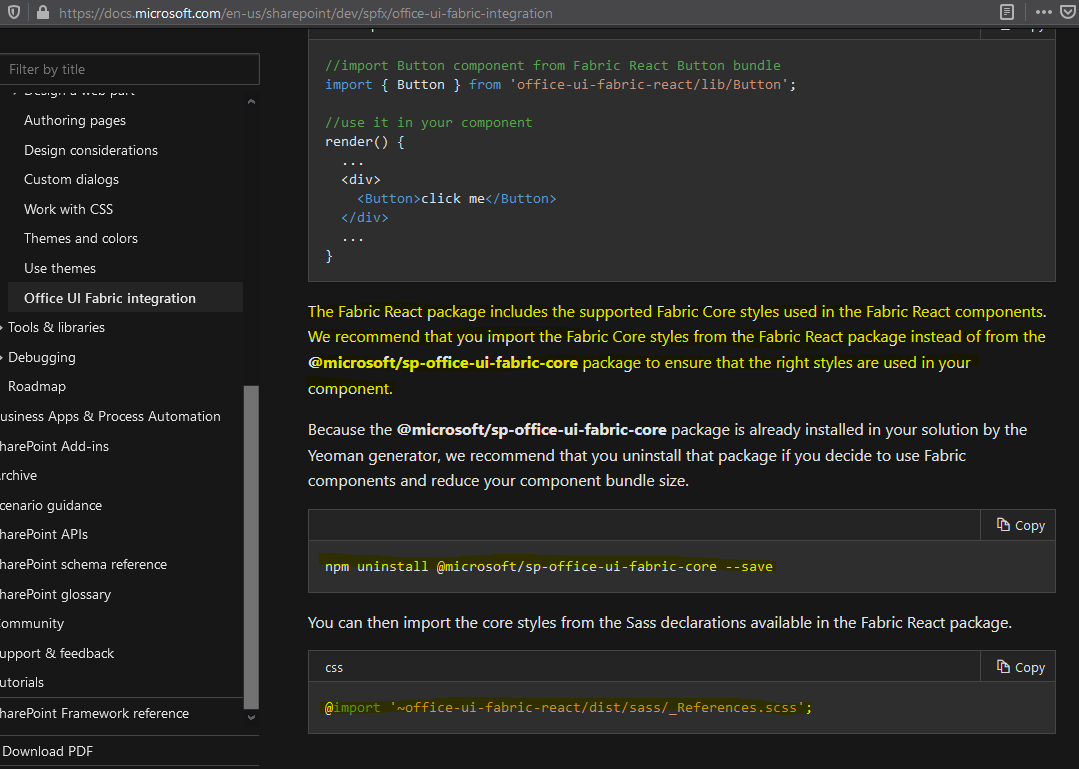The image size is (1079, 769).
Task: Expand SharePoint schema reference section
Action: (x=83, y=564)
